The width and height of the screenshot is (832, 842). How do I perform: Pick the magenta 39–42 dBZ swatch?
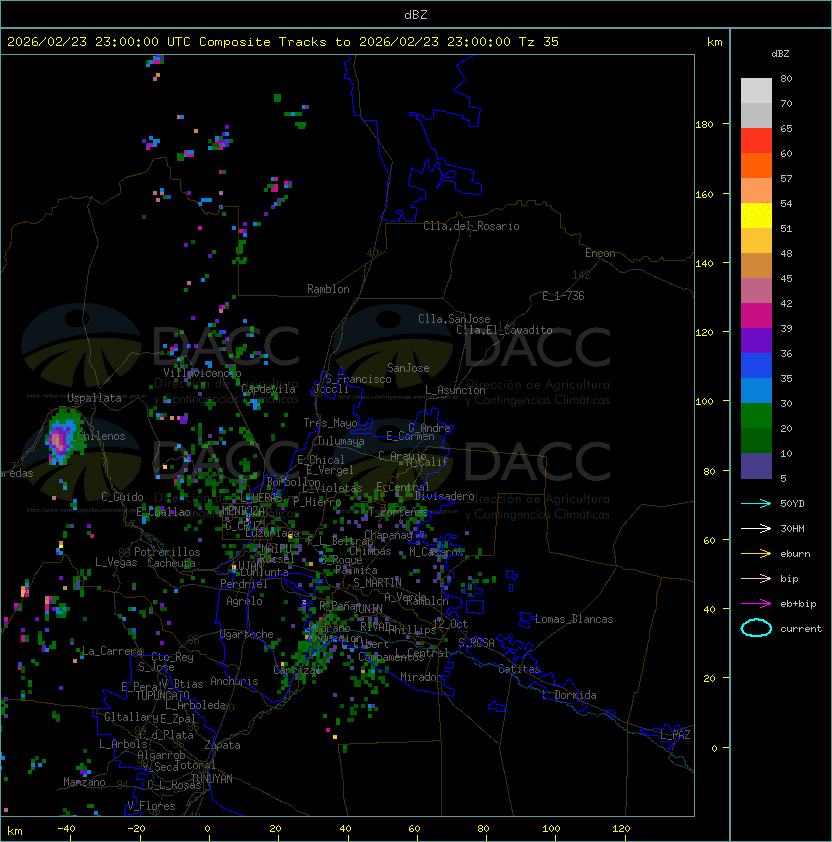[x=756, y=316]
